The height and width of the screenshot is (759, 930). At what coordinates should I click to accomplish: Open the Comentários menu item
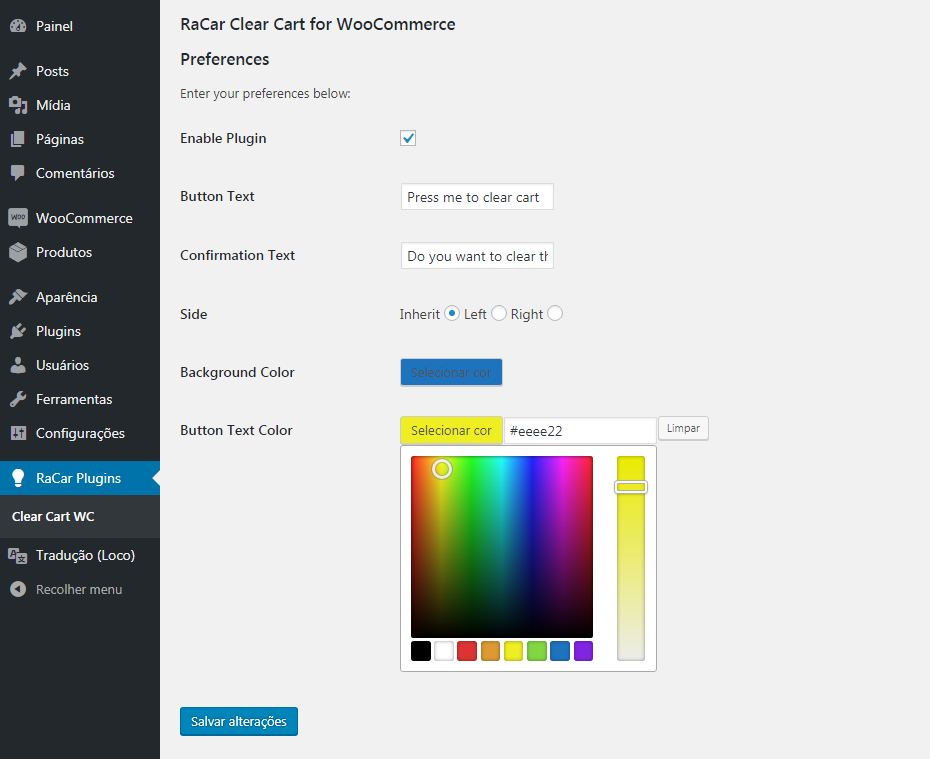pos(80,173)
